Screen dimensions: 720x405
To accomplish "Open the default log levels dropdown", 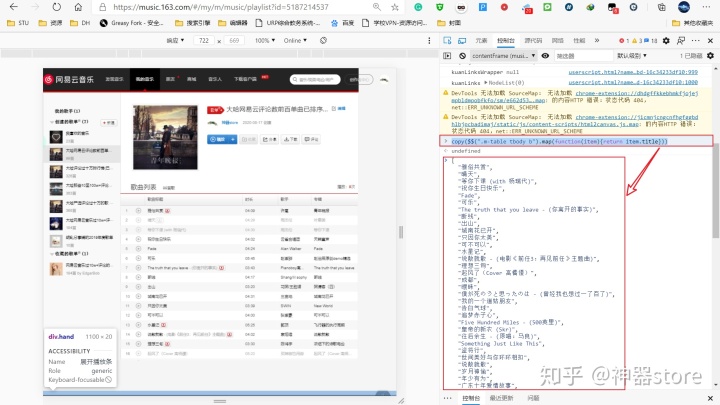I will click(x=631, y=56).
